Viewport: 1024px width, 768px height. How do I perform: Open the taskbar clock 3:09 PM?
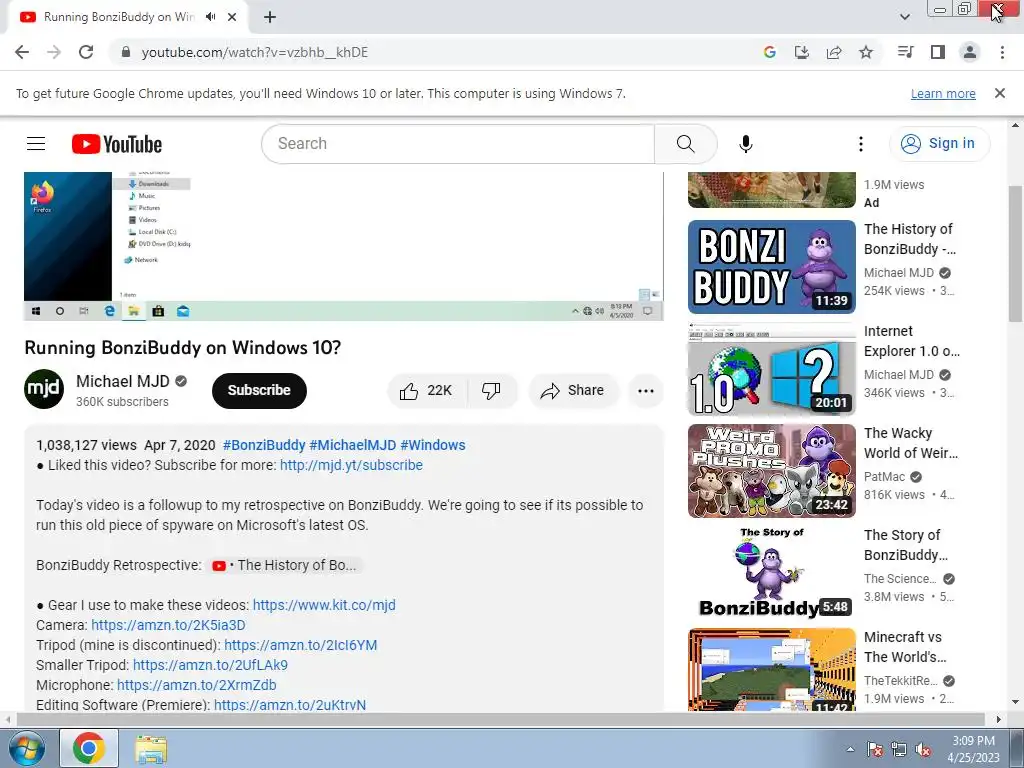click(x=973, y=749)
